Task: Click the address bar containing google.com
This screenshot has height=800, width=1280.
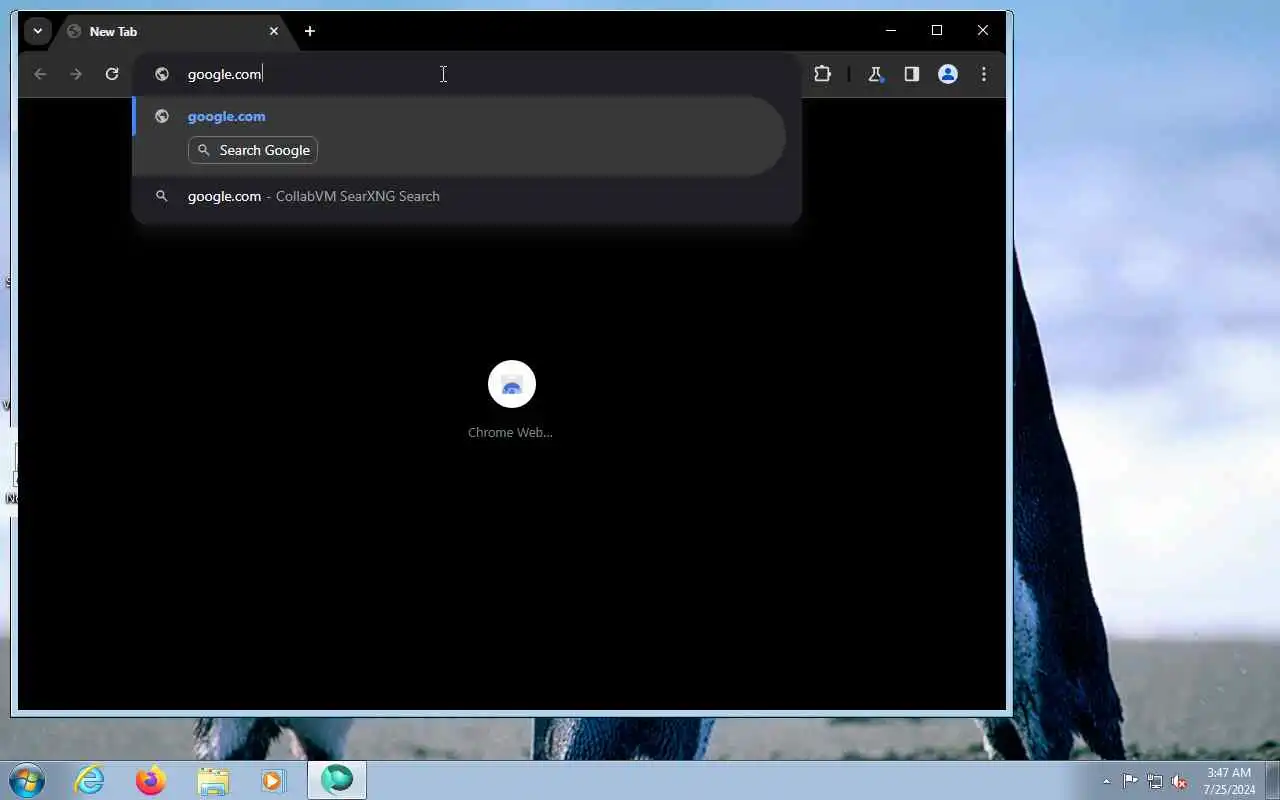Action: 466,74
